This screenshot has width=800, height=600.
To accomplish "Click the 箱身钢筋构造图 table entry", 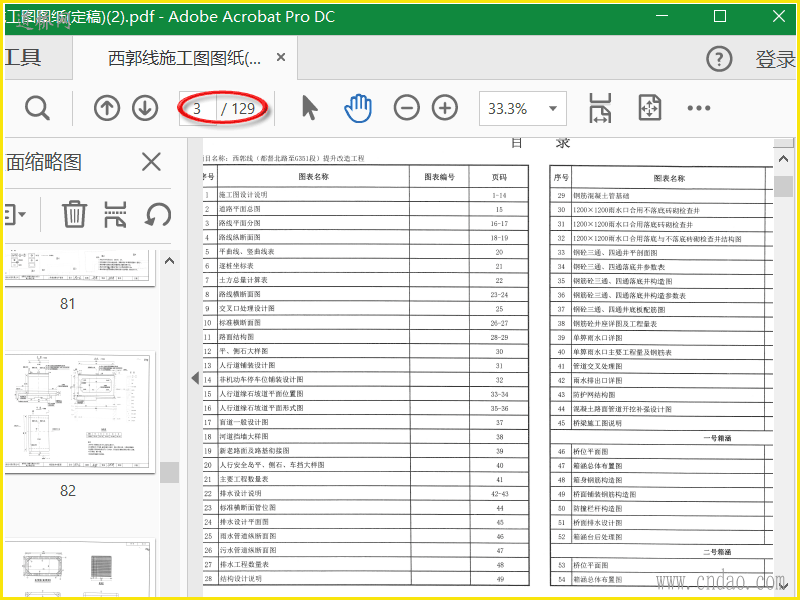I will (597, 480).
